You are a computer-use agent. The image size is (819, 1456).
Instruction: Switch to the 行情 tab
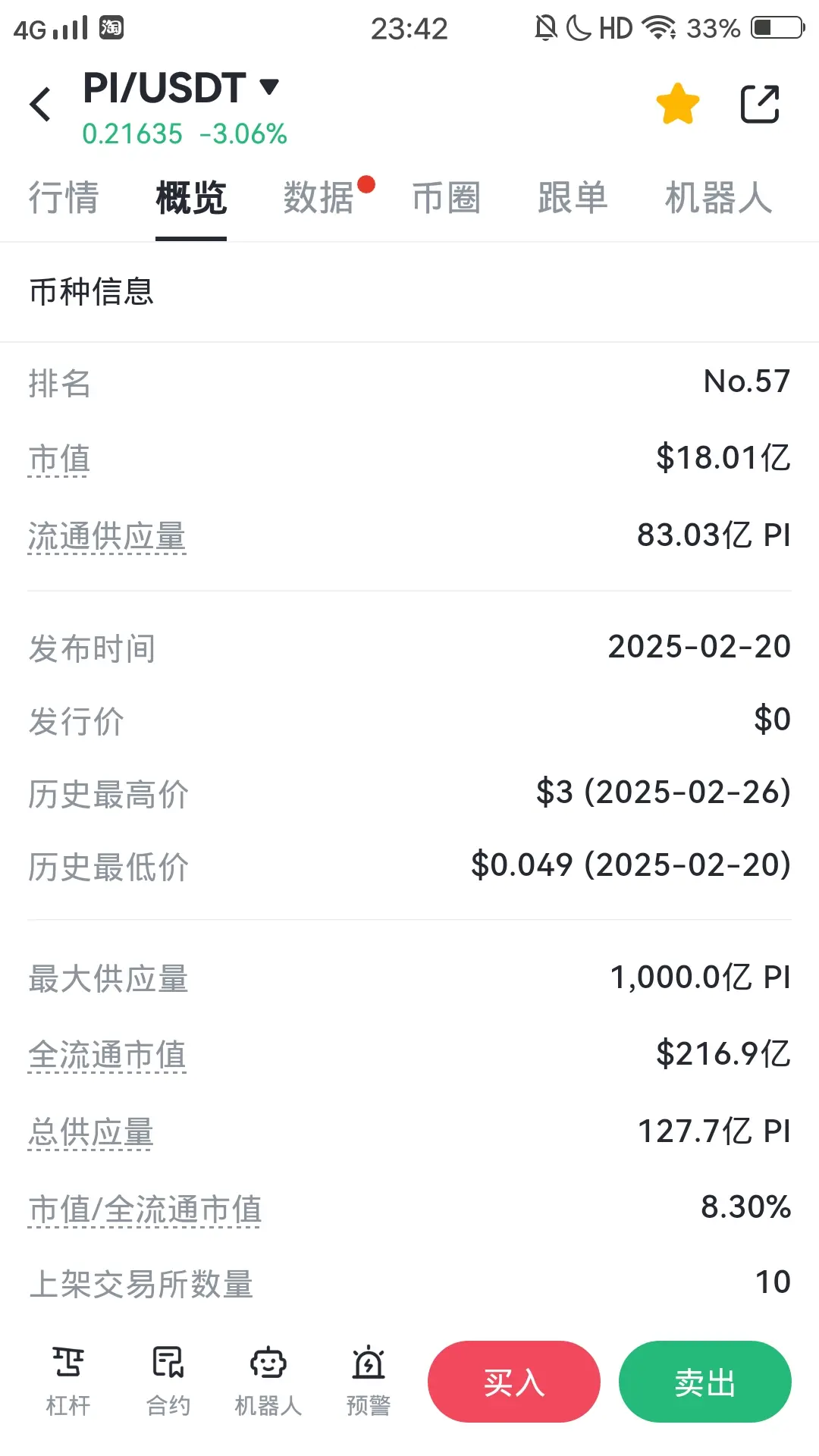pos(64,198)
